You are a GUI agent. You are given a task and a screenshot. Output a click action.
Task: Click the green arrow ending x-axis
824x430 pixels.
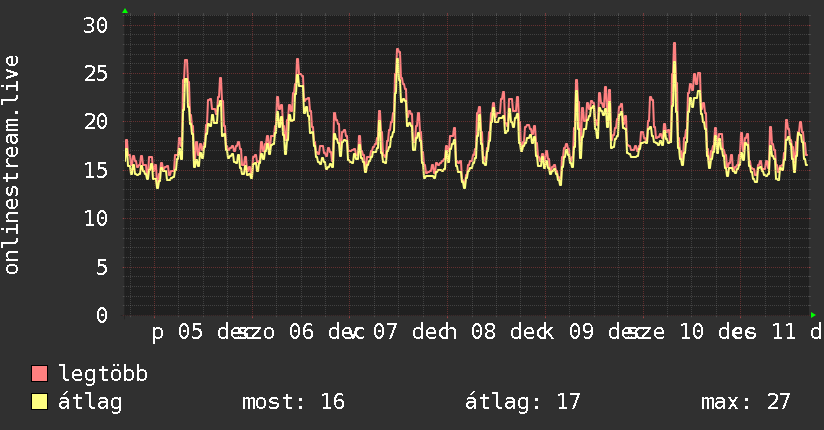pos(813,315)
